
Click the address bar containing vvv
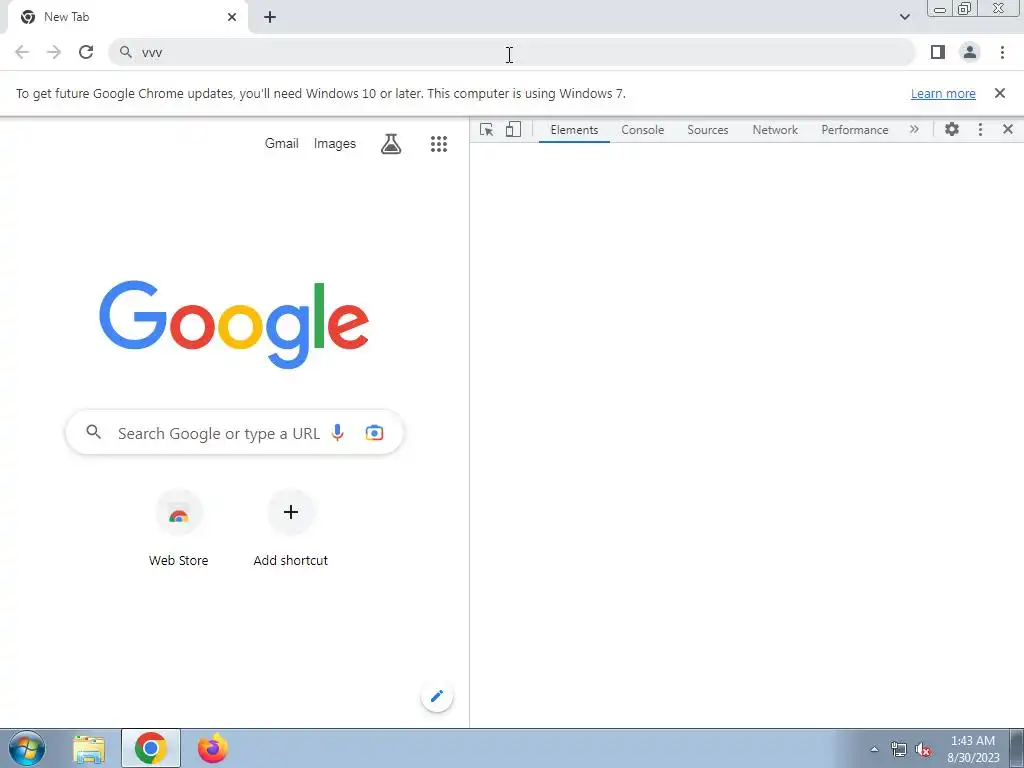pos(512,52)
